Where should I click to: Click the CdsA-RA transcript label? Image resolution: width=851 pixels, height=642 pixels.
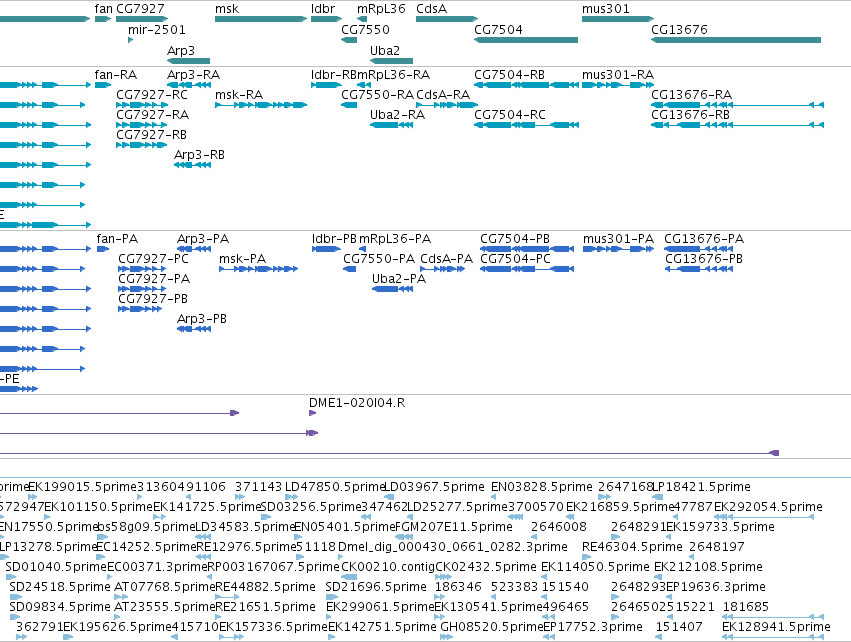(443, 94)
